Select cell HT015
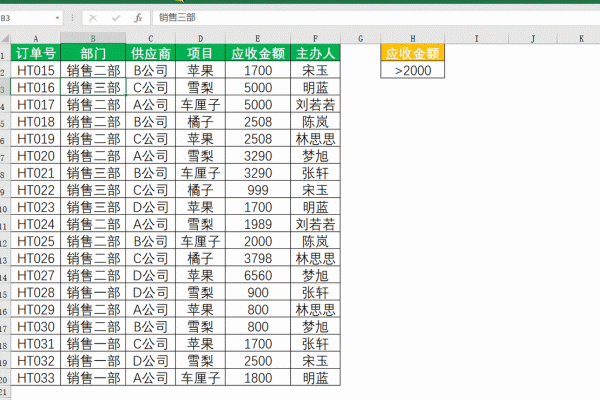This screenshot has height=400, width=600. coord(36,70)
